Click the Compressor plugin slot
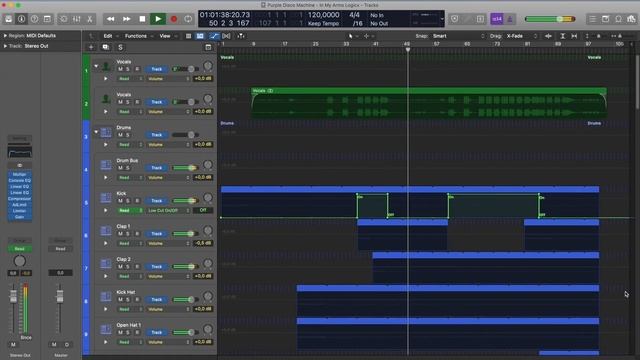This screenshot has width=640, height=360. (x=19, y=199)
